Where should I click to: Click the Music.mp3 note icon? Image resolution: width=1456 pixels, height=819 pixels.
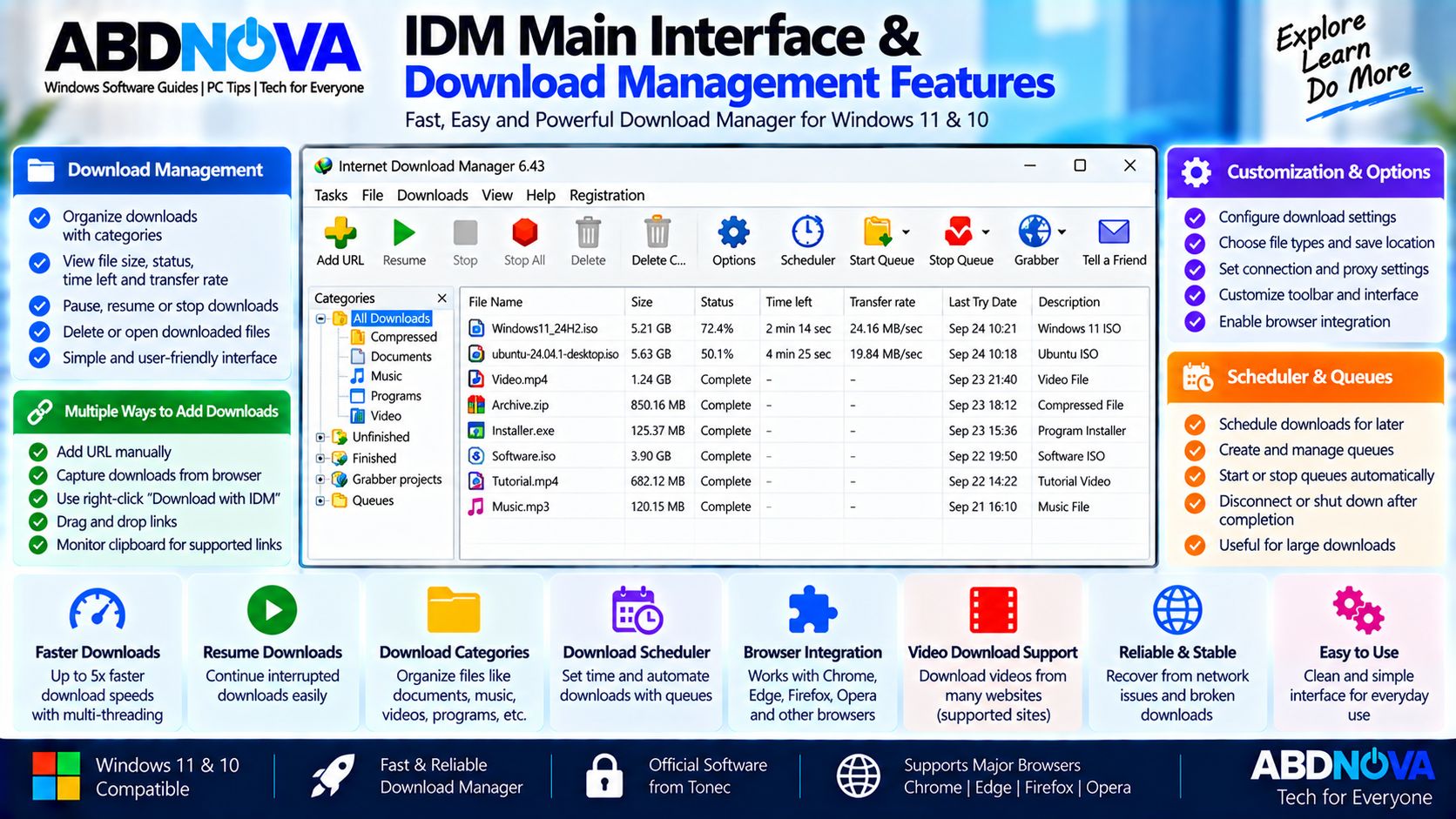click(x=476, y=507)
